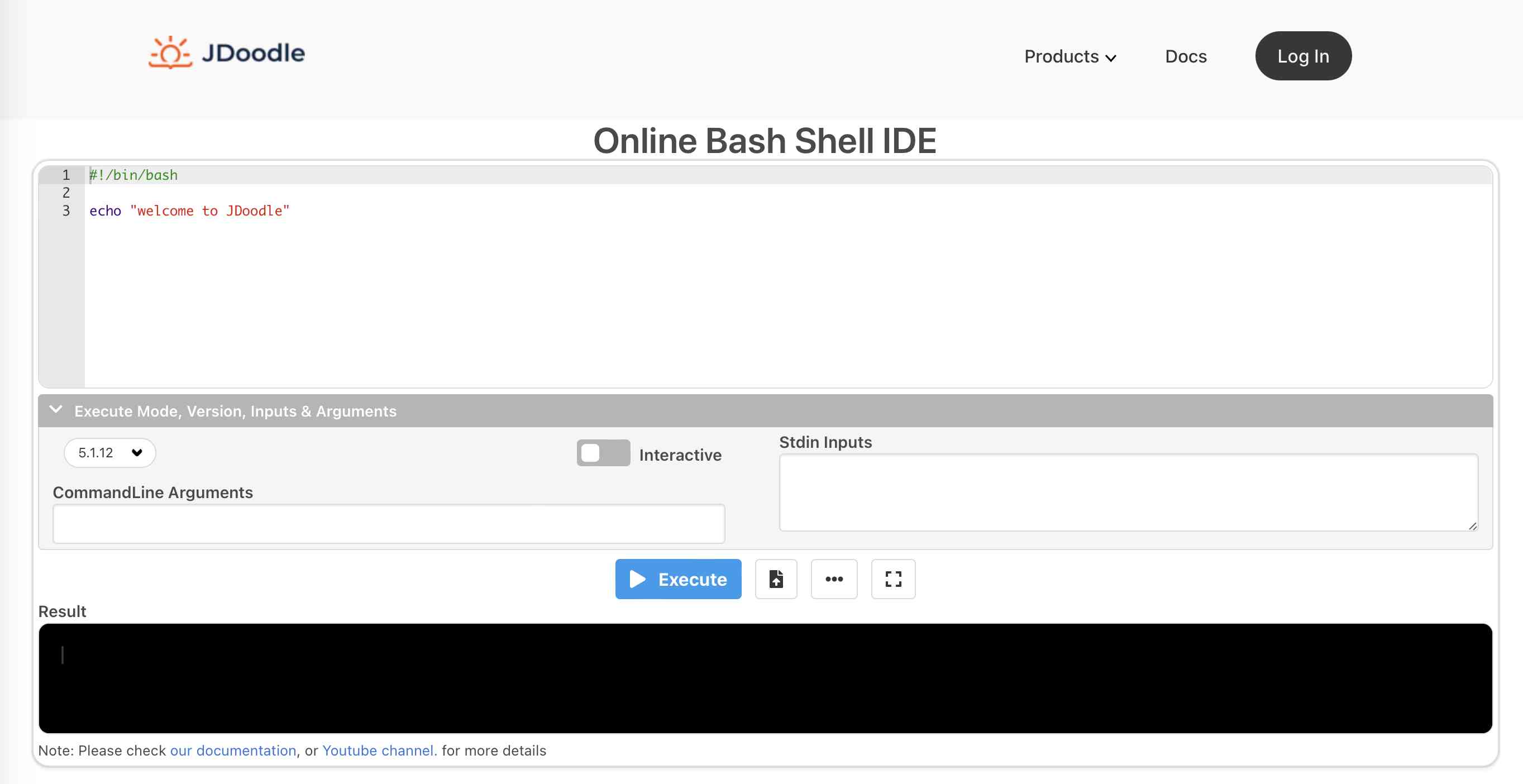The image size is (1523, 784).
Task: Click the fullscreen expand icon
Action: (x=893, y=579)
